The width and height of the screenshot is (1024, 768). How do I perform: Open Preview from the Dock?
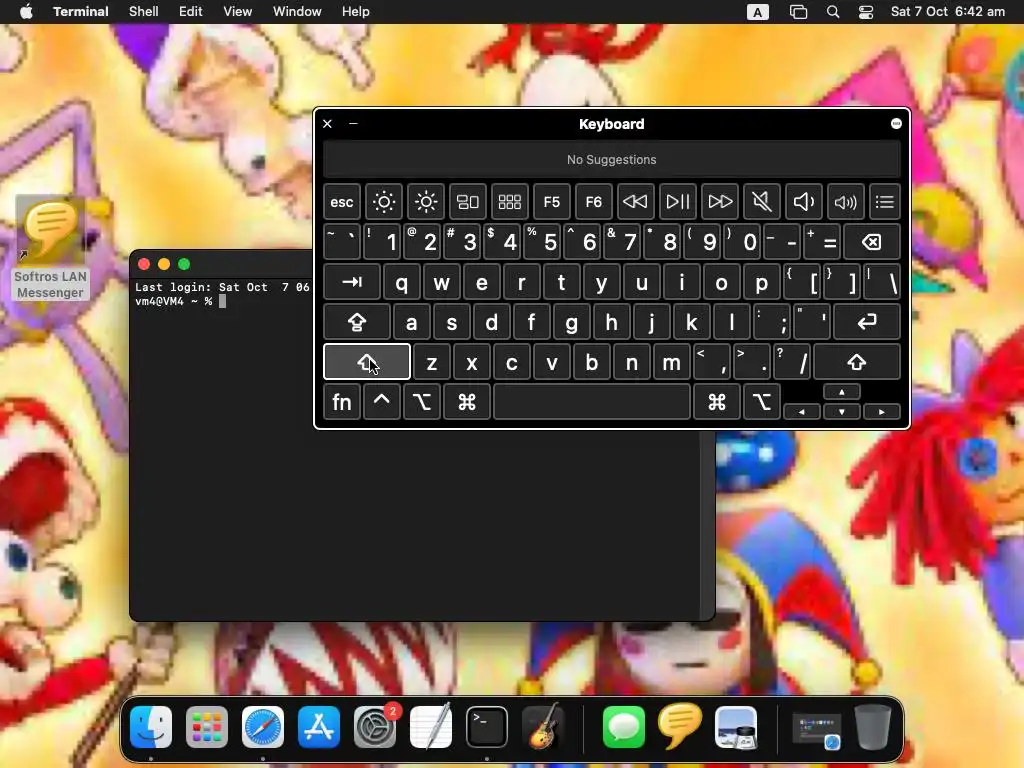pos(736,727)
